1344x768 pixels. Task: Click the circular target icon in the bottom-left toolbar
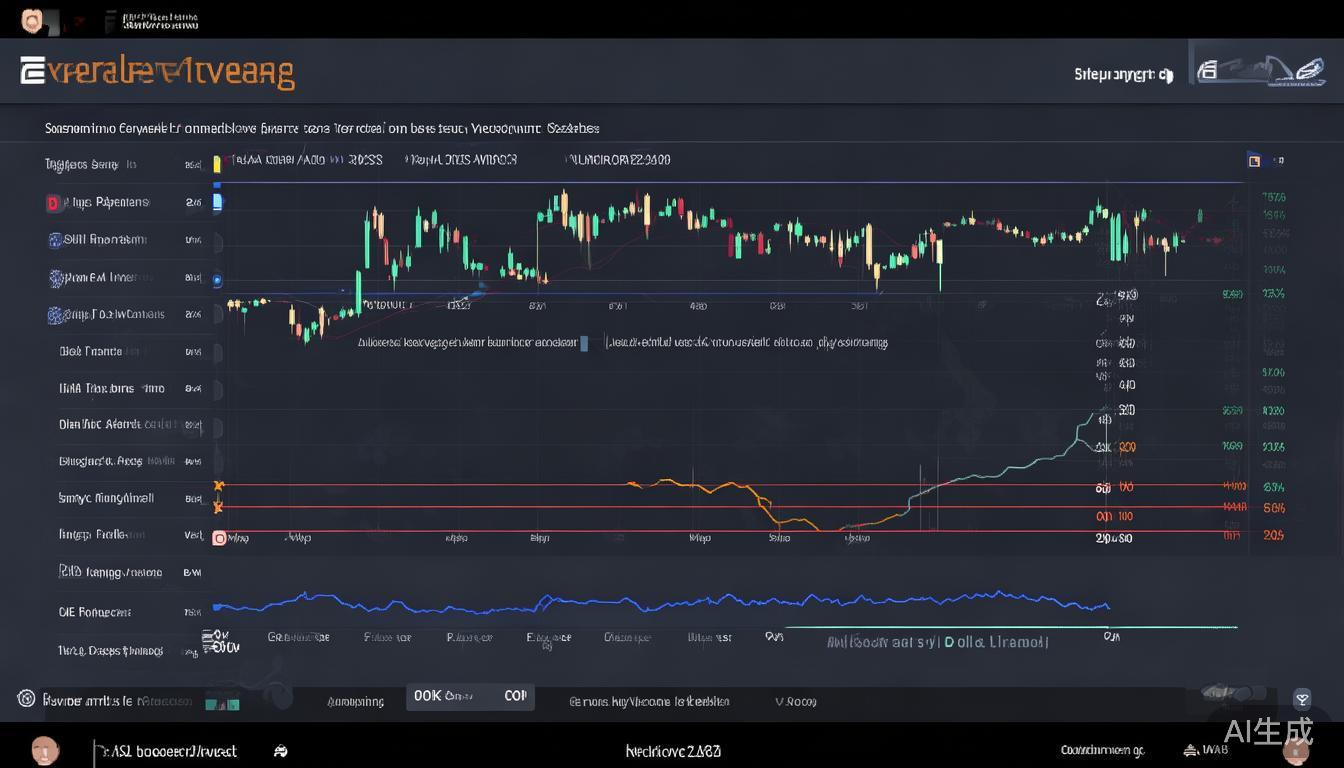tap(26, 699)
